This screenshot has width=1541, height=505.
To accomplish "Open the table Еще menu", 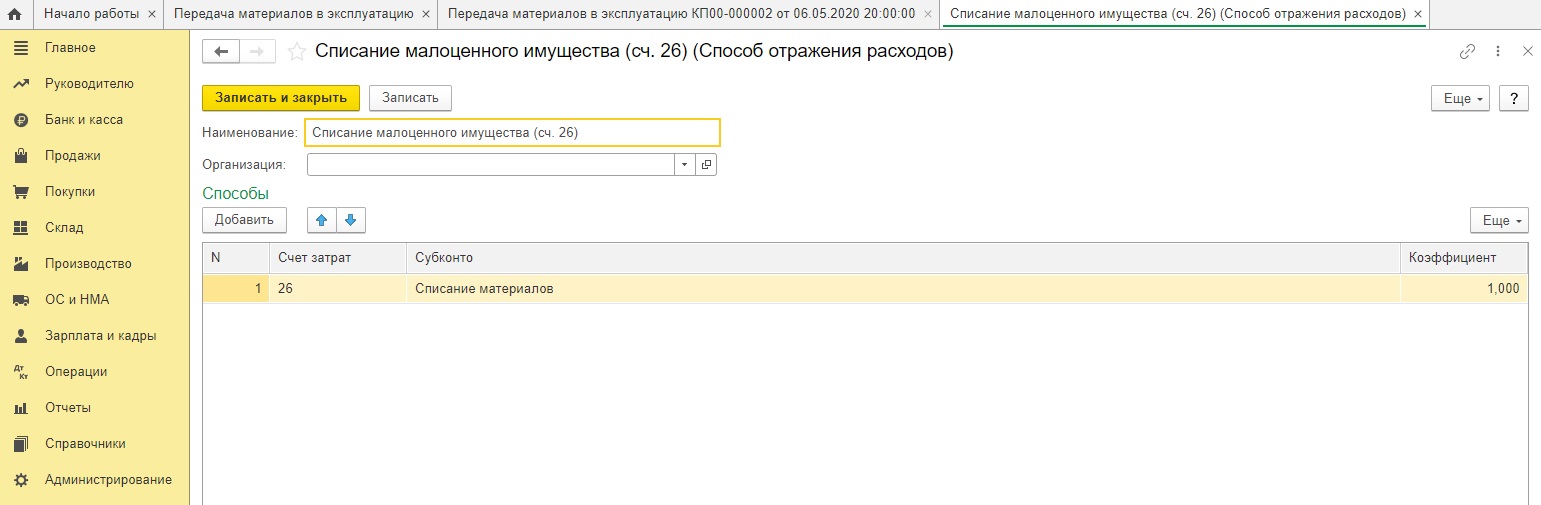I will coord(1499,220).
